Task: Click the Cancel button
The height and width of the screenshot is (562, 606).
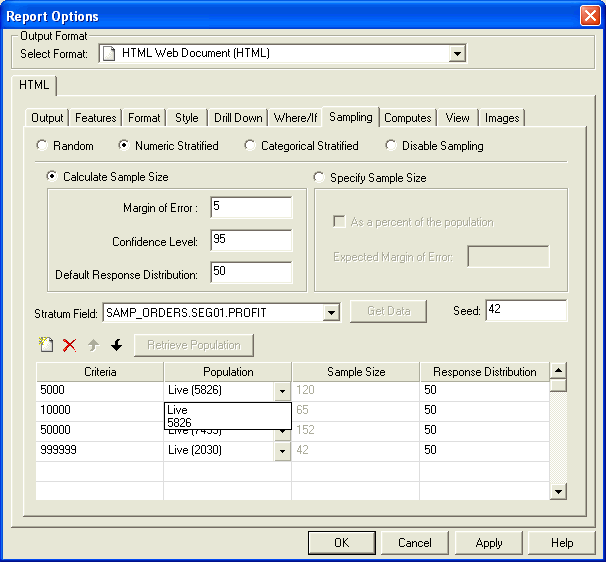Action: click(x=415, y=543)
